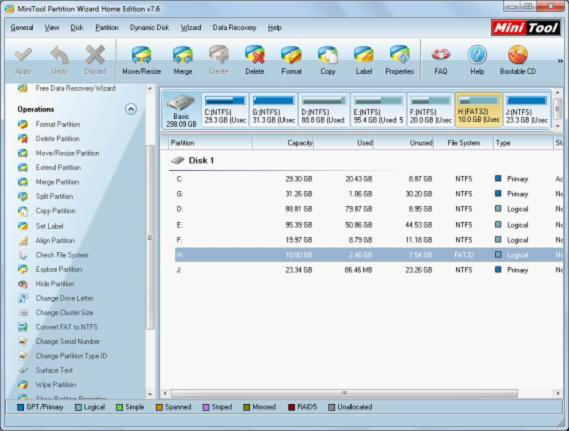Open the Wizard menu
This screenshot has height=431, width=569.
coord(191,28)
